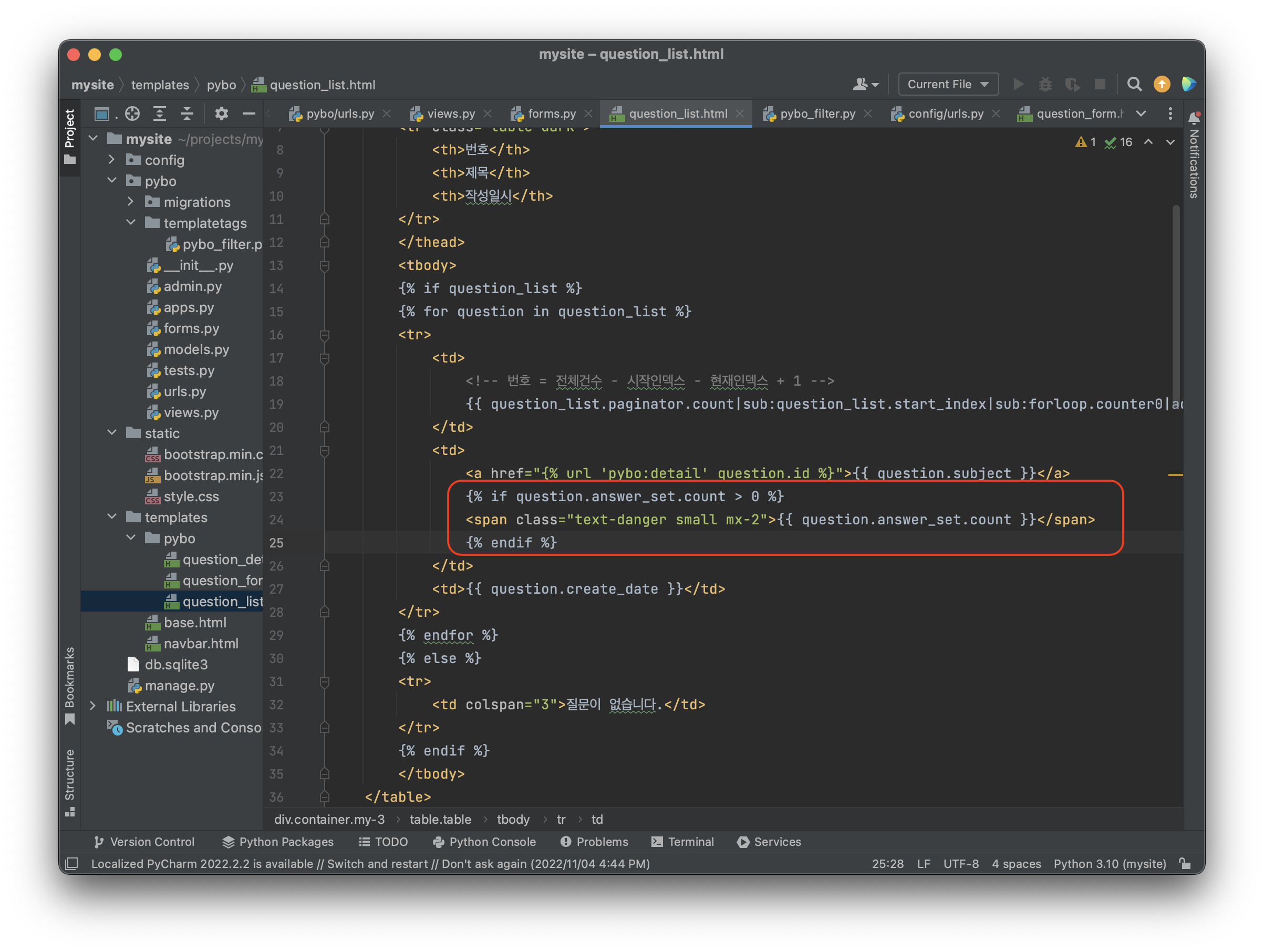Open the Current File run configuration dropdown
Viewport: 1264px width, 952px height.
pyautogui.click(x=947, y=85)
